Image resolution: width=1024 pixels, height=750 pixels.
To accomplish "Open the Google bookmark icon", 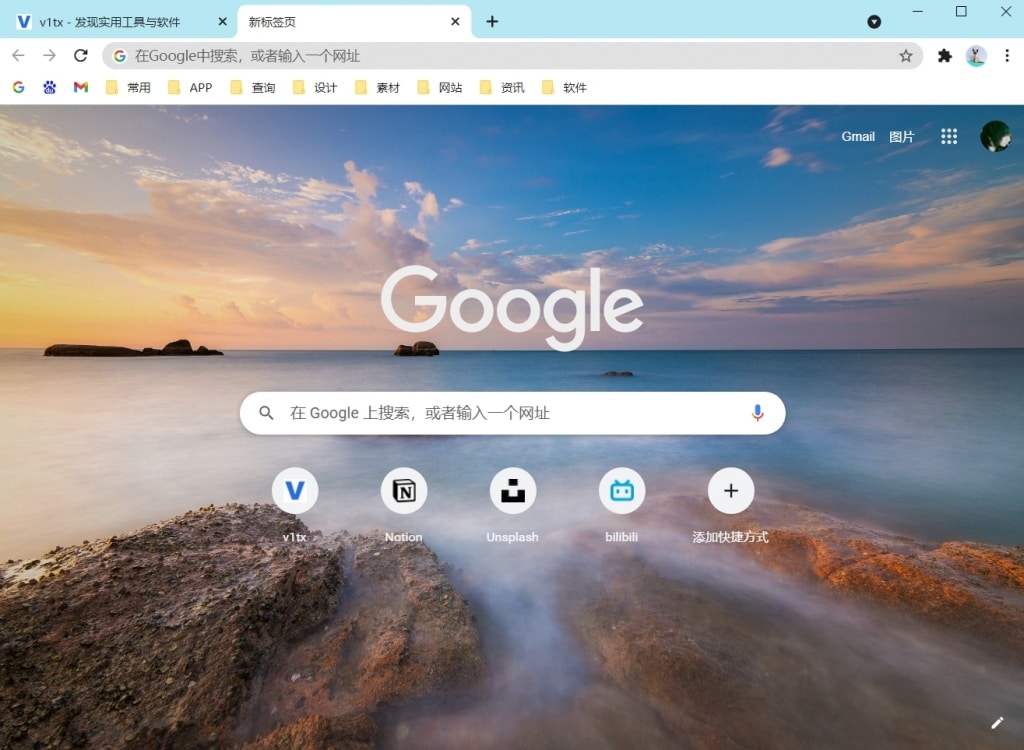I will [18, 87].
